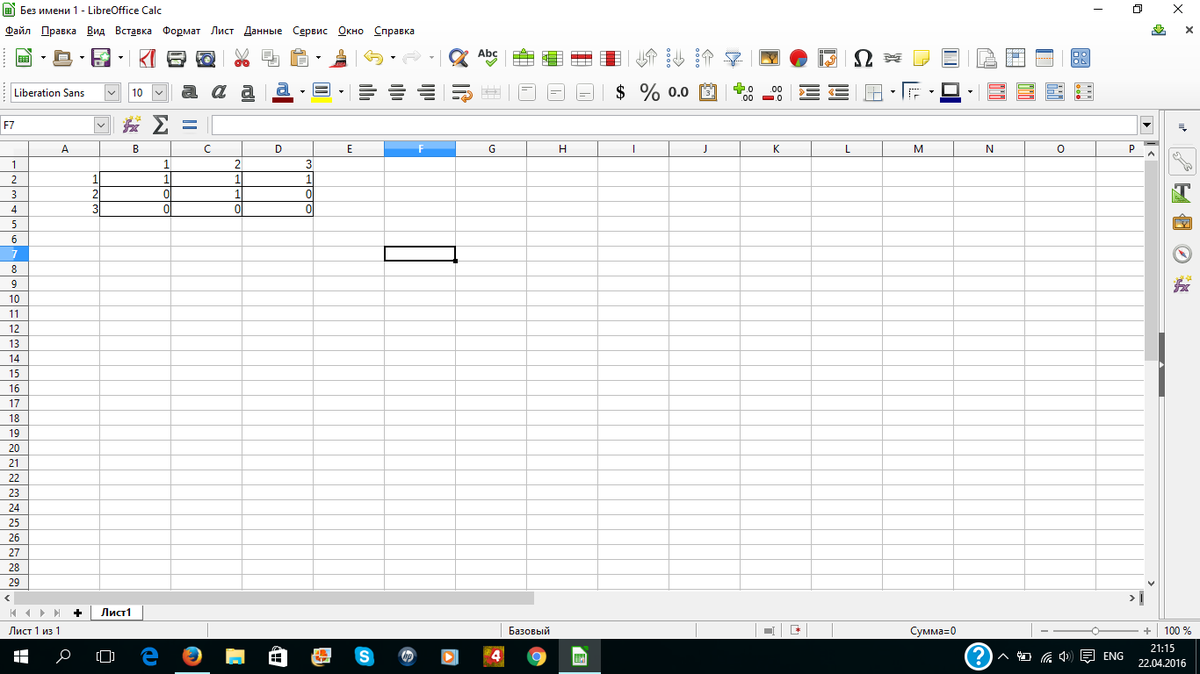This screenshot has height=674, width=1200.
Task: Click the zoom 100 % status field
Action: [x=1178, y=631]
